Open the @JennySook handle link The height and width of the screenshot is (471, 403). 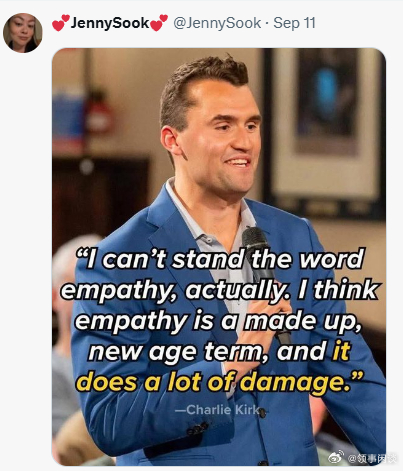pyautogui.click(x=217, y=23)
